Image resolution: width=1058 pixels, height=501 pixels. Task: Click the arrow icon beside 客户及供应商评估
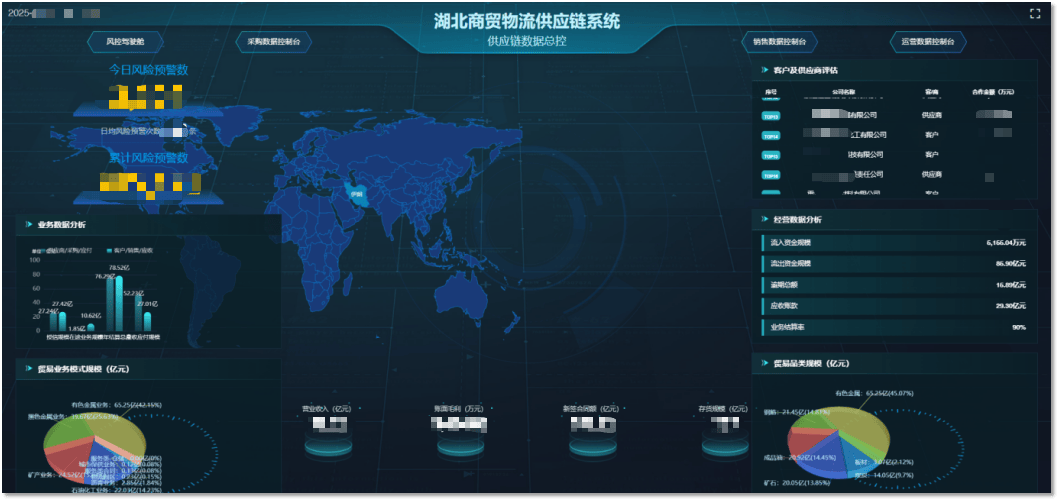pos(765,70)
